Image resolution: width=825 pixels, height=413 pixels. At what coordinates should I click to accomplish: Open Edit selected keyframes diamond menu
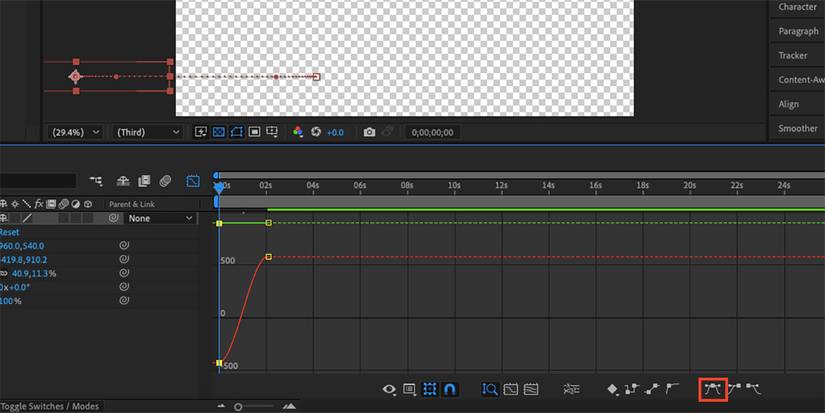point(613,389)
